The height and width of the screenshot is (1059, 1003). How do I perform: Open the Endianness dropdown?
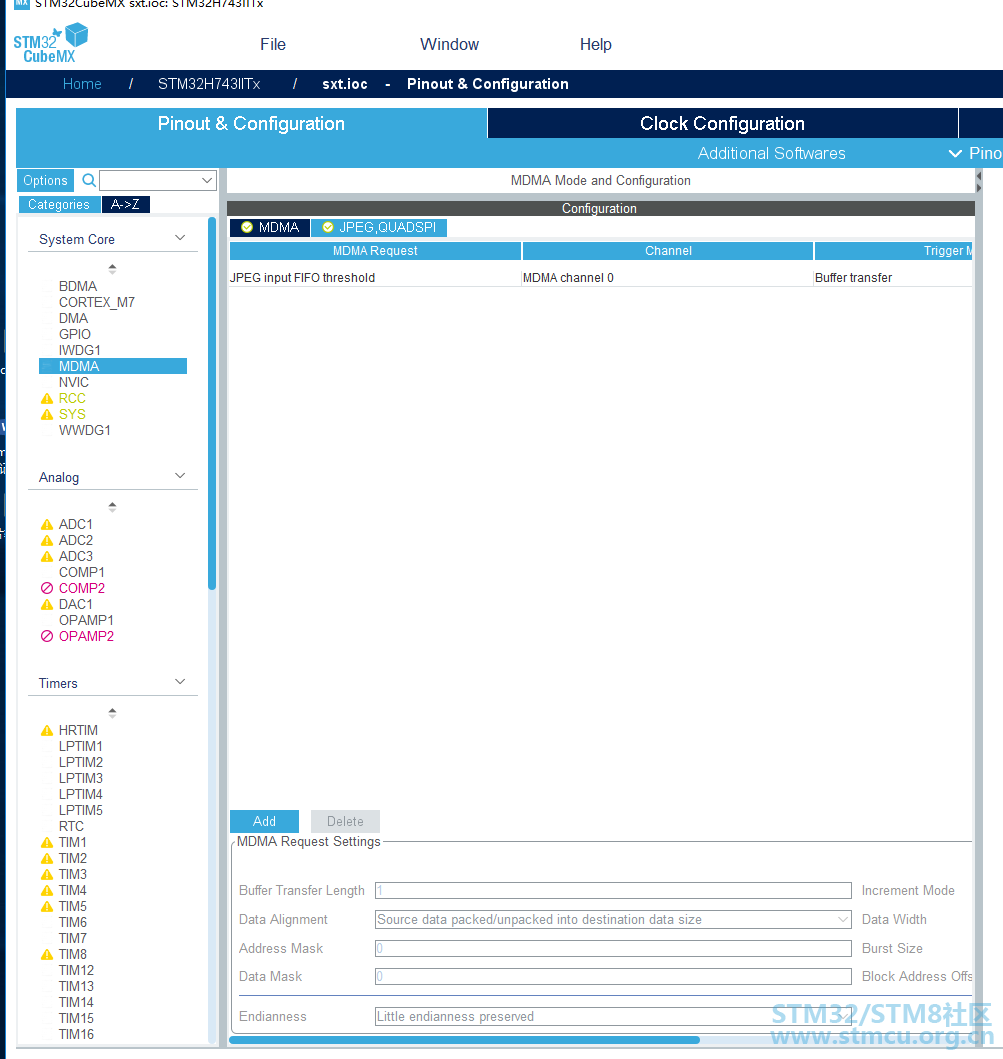pos(843,1016)
